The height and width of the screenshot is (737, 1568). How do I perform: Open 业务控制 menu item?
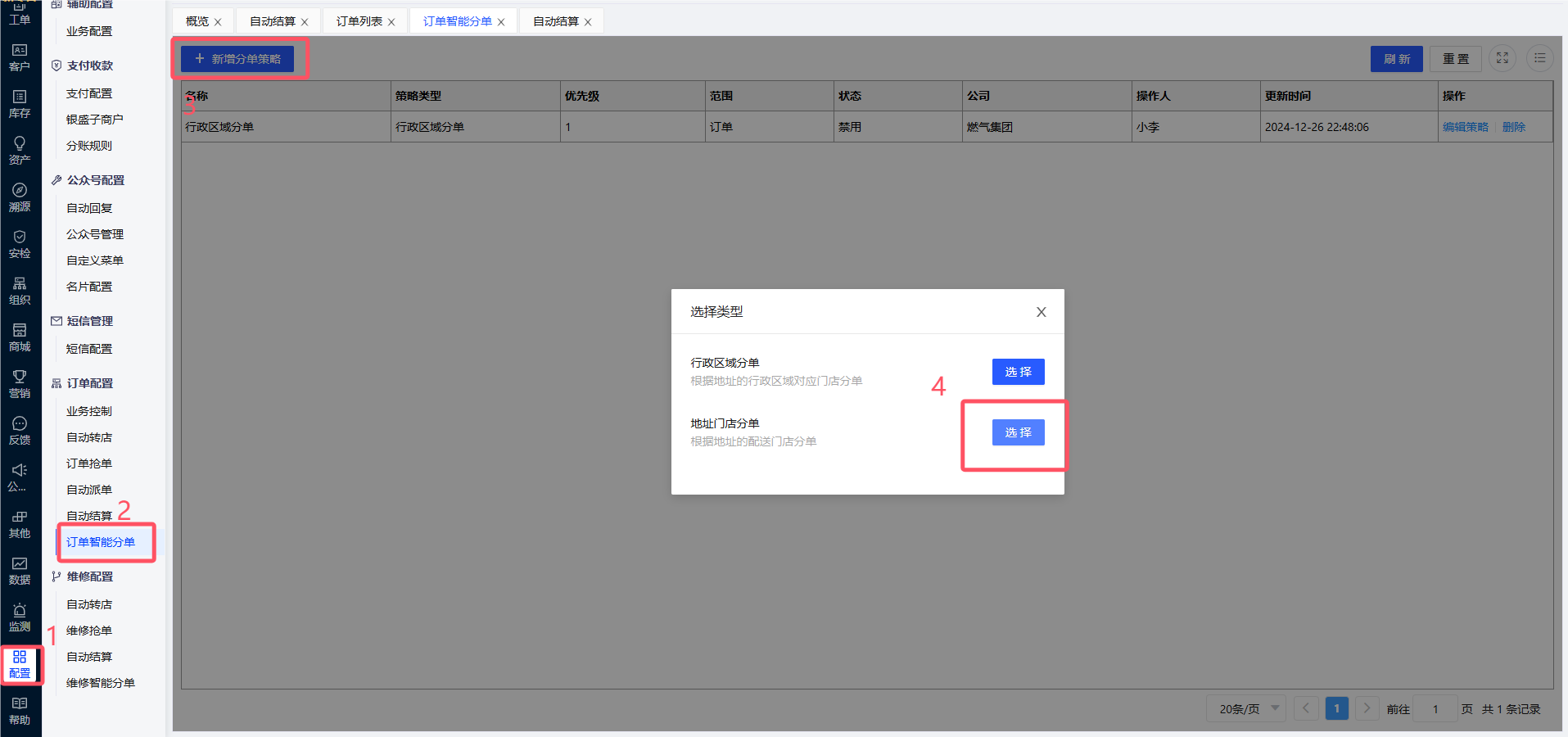(x=89, y=411)
